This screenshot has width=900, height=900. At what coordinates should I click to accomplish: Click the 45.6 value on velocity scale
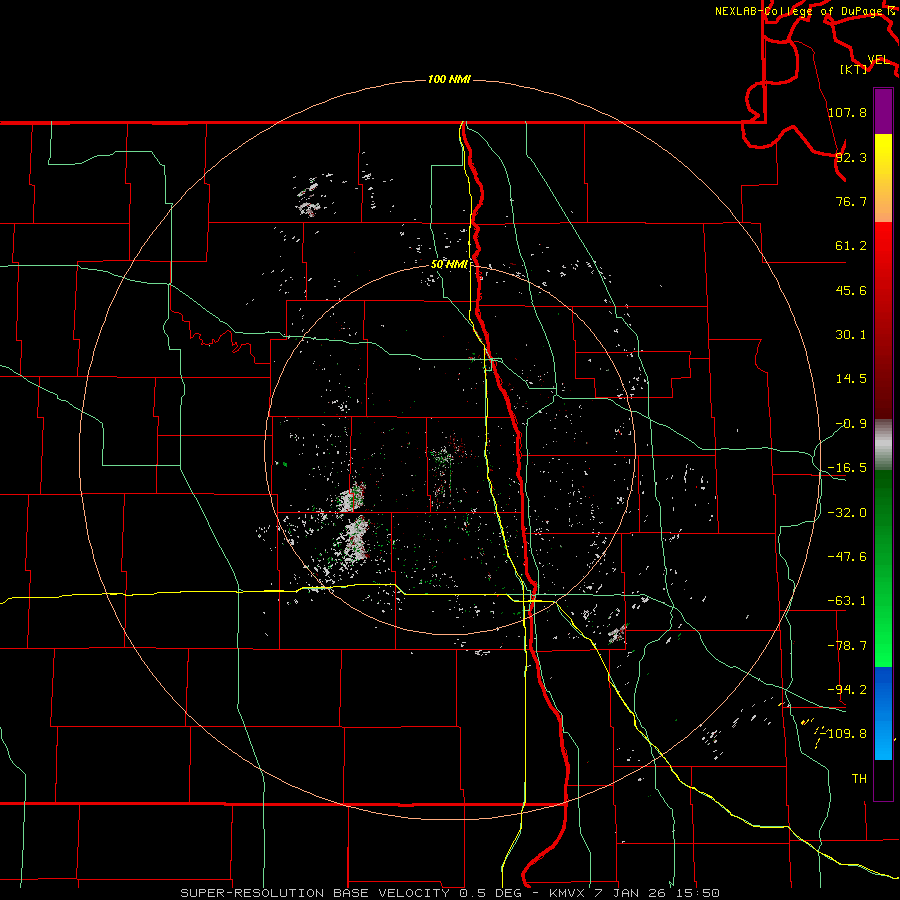click(x=851, y=290)
